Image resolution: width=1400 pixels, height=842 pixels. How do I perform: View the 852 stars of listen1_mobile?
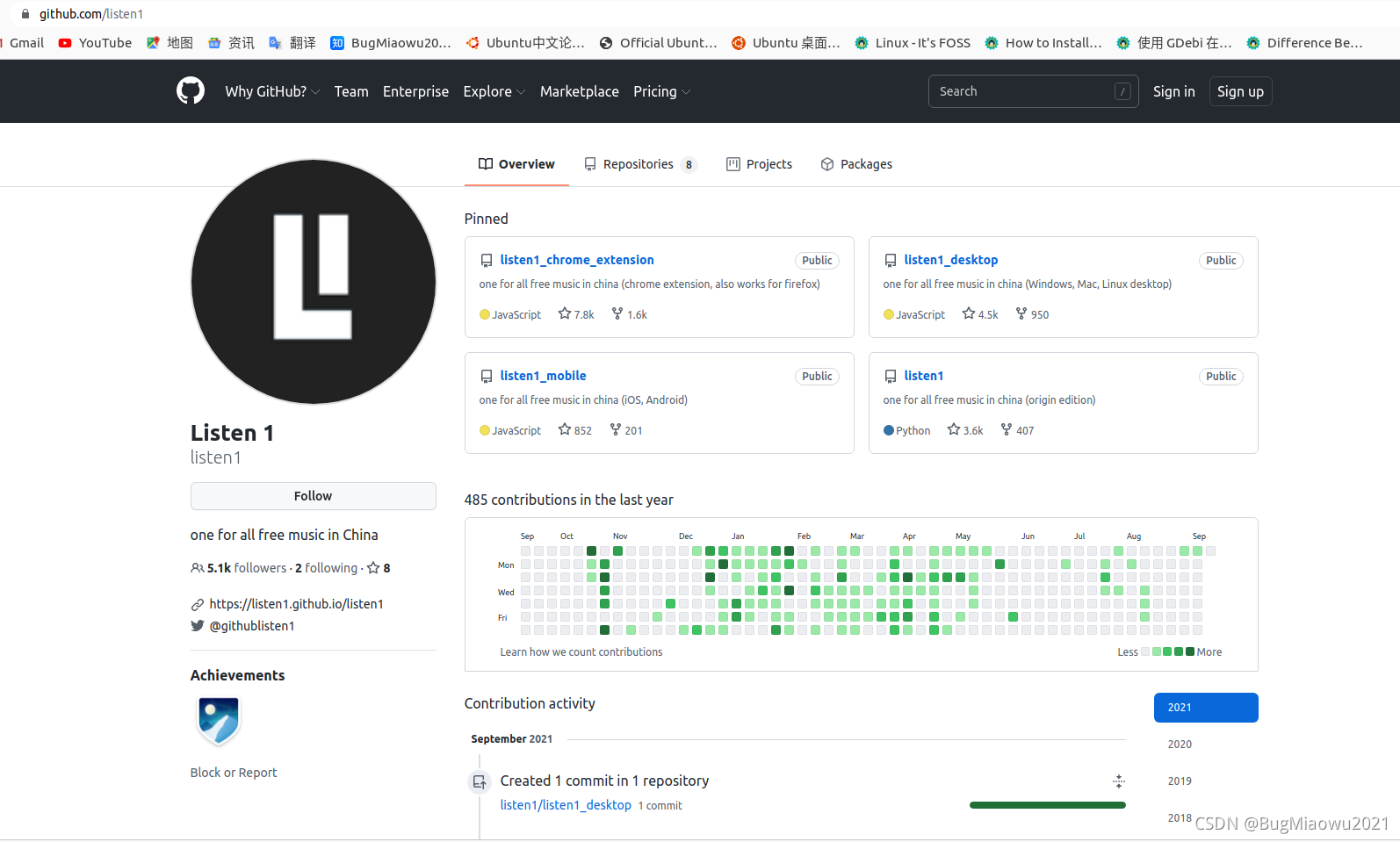tap(575, 430)
